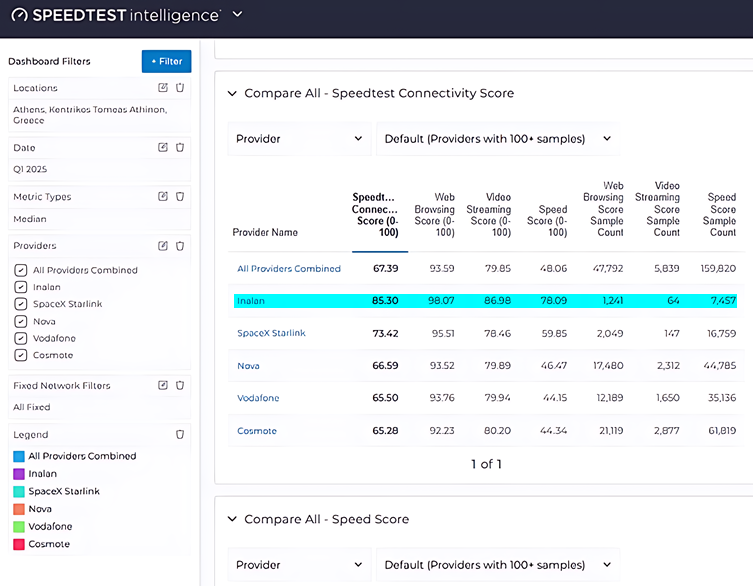Click the Cosmote legend color swatch
753x586 pixels.
click(x=19, y=544)
